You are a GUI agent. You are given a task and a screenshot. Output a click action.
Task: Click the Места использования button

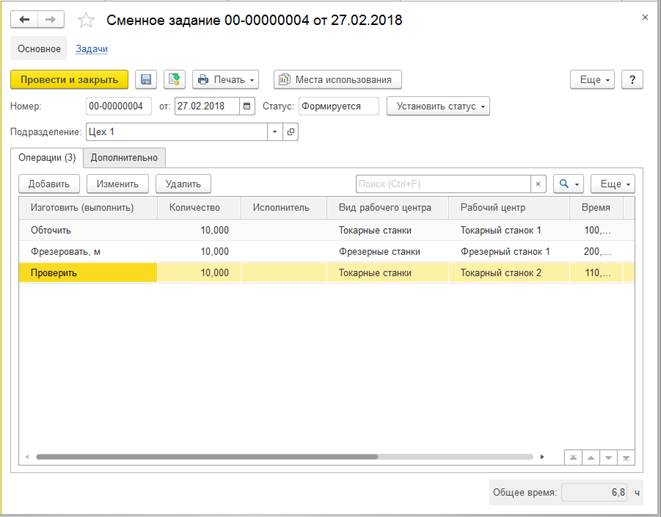[338, 79]
